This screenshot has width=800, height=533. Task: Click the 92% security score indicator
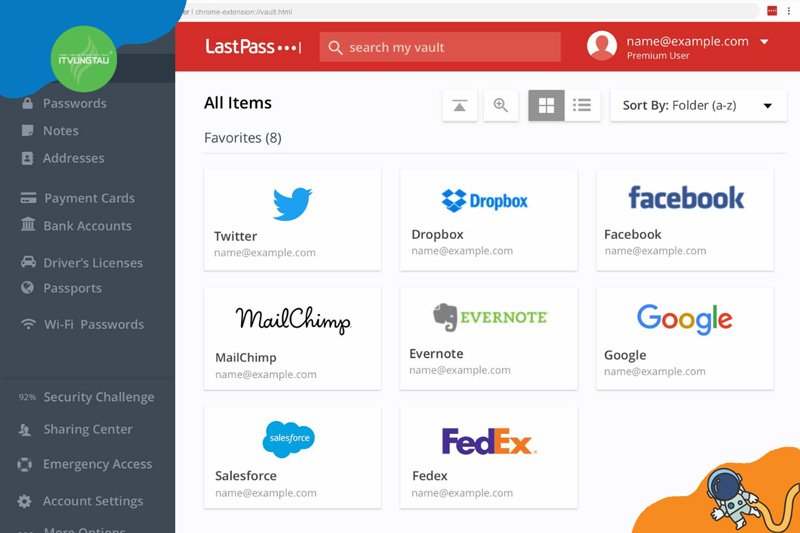coord(27,397)
